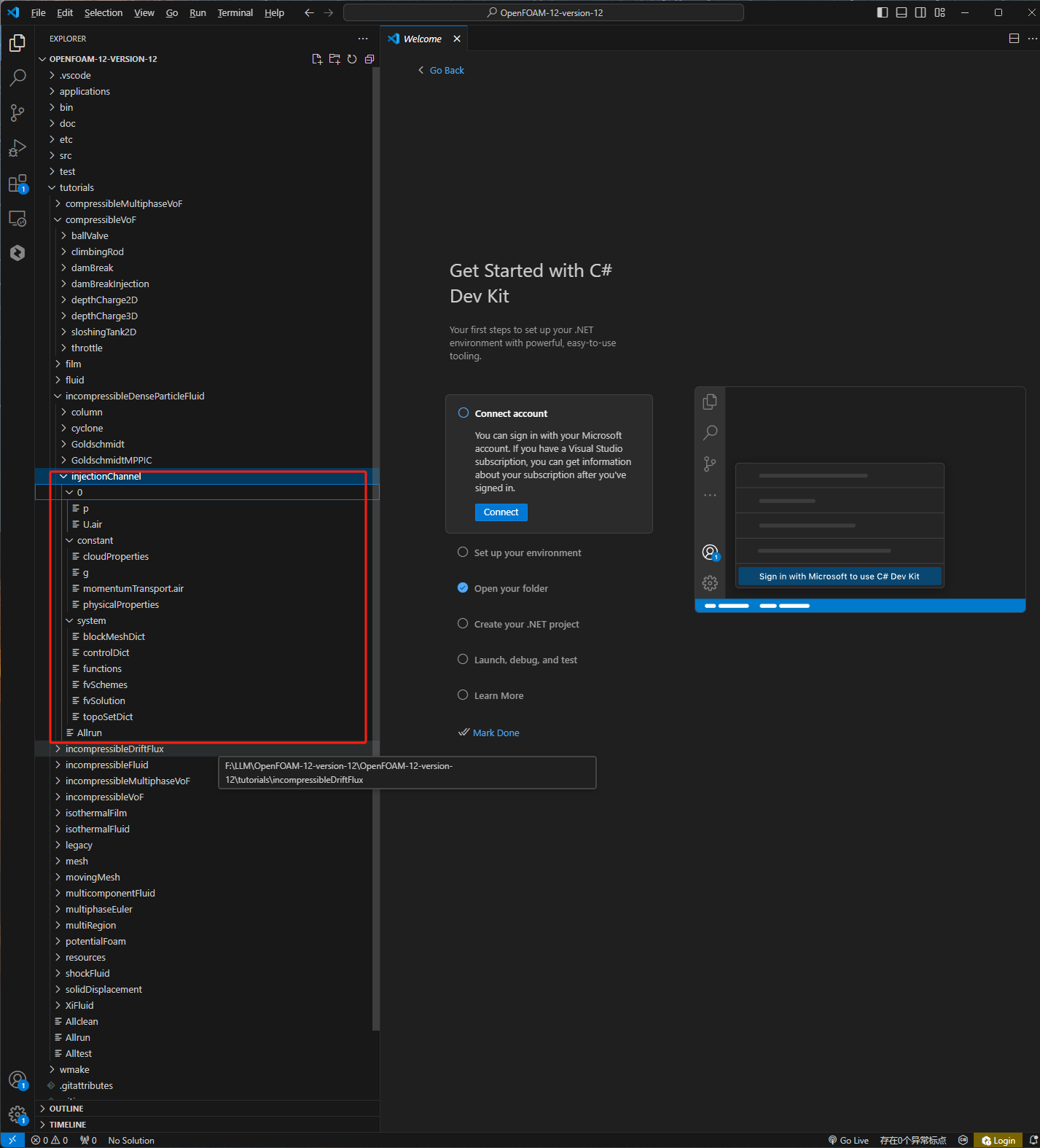Click the Go Live status bar item
The width and height of the screenshot is (1040, 1148).
(848, 1141)
